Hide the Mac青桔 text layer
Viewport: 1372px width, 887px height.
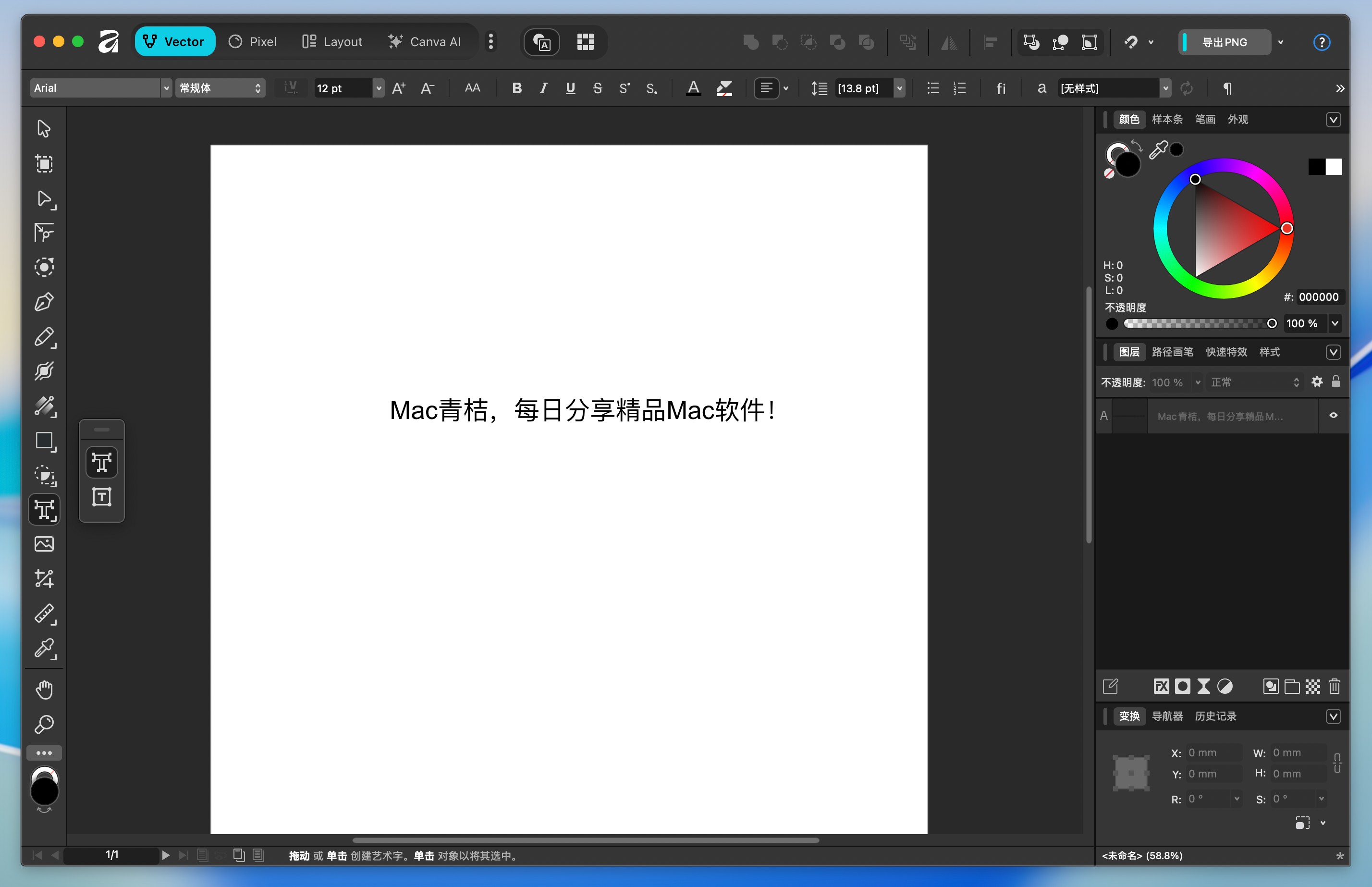[x=1334, y=415]
